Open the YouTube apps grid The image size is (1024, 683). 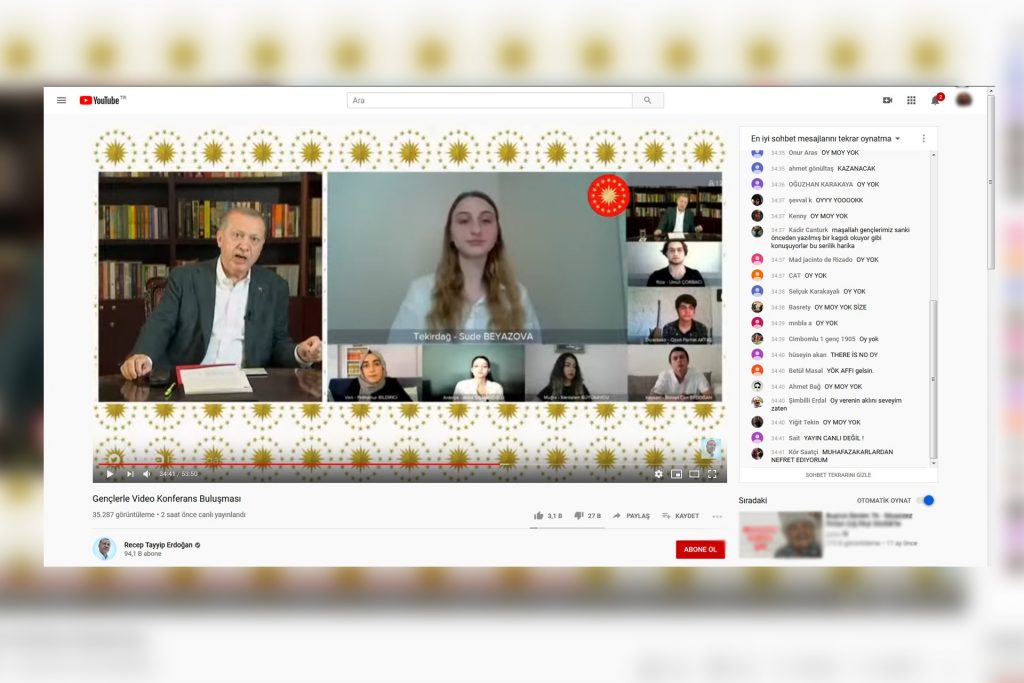pos(911,100)
